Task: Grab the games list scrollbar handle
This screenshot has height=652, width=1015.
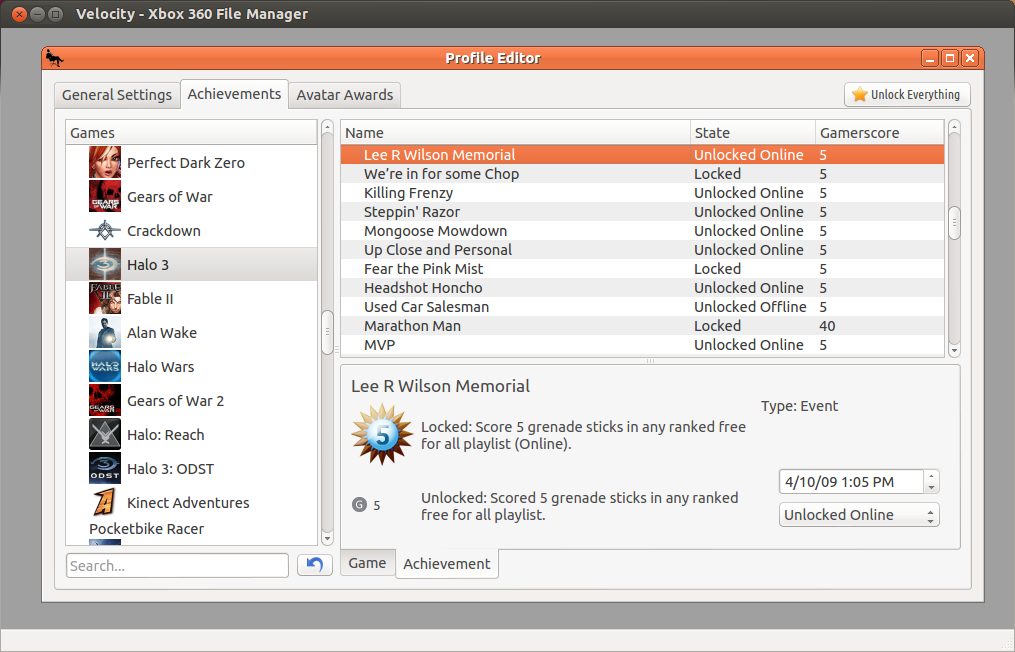Action: pyautogui.click(x=327, y=332)
